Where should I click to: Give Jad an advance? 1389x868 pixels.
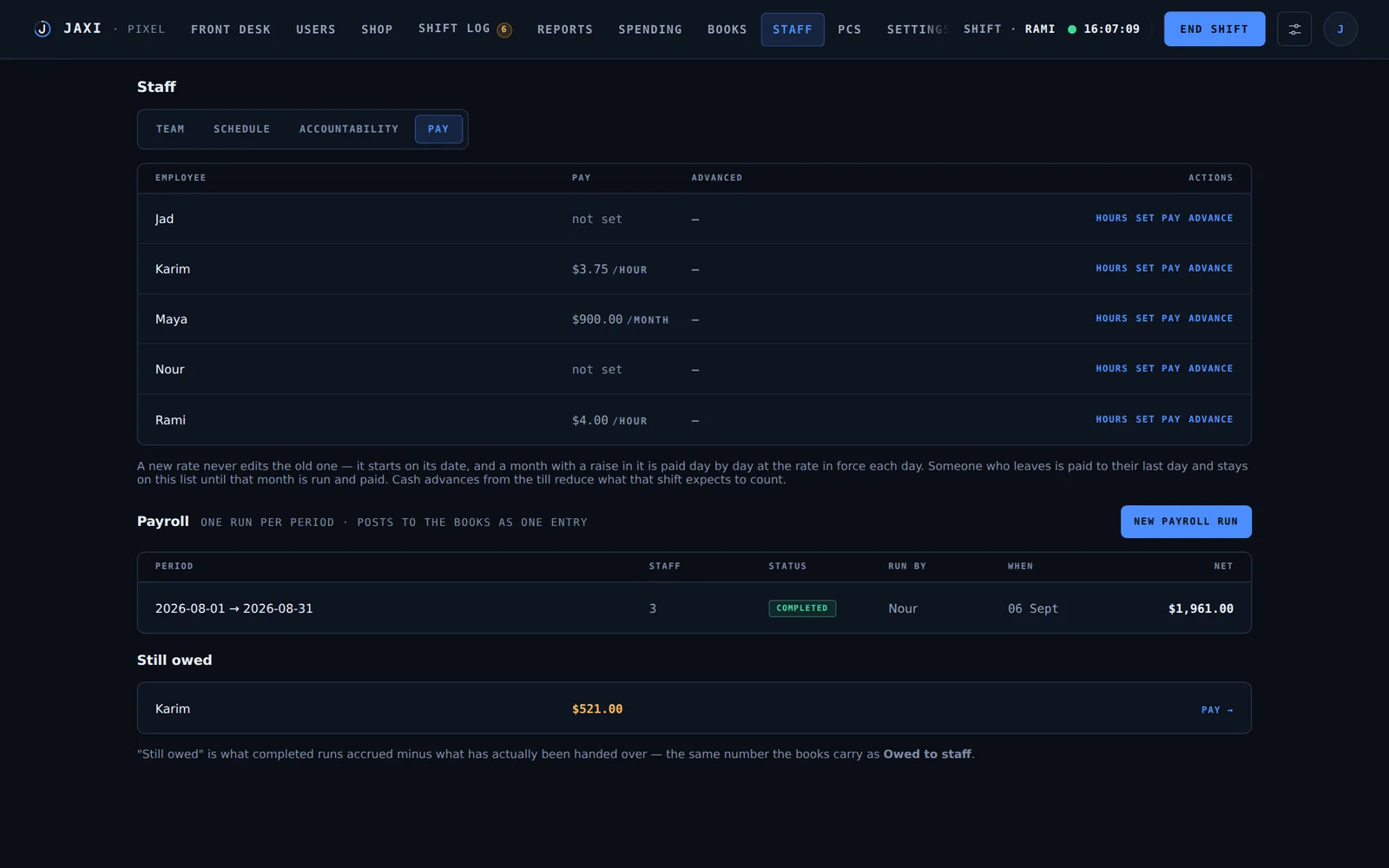pos(1211,218)
